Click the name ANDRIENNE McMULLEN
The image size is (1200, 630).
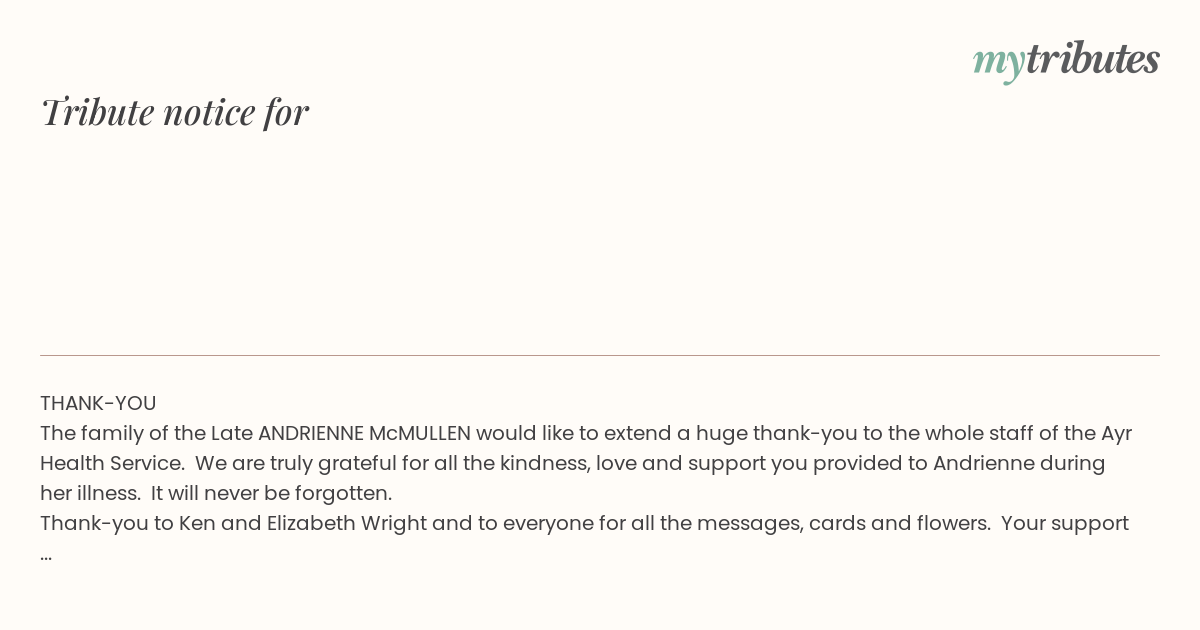pyautogui.click(x=364, y=433)
